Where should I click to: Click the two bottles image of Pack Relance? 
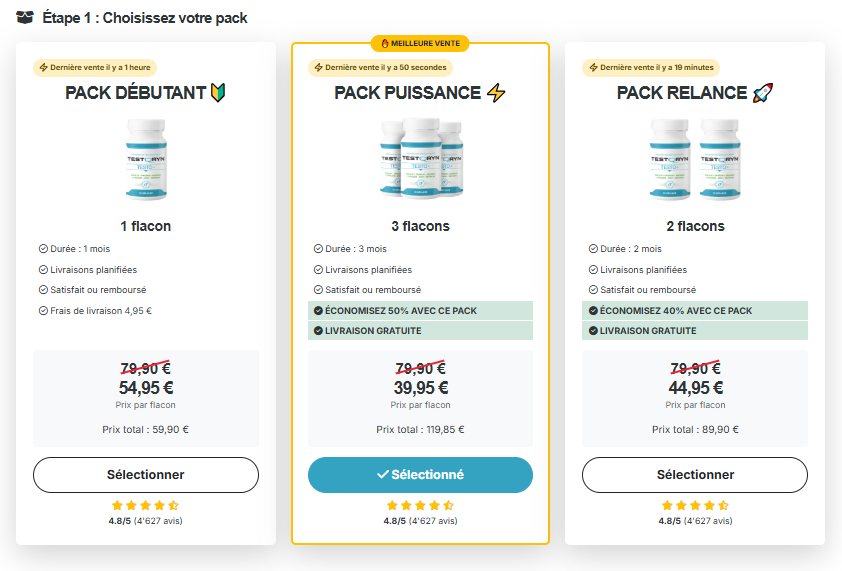pyautogui.click(x=695, y=160)
